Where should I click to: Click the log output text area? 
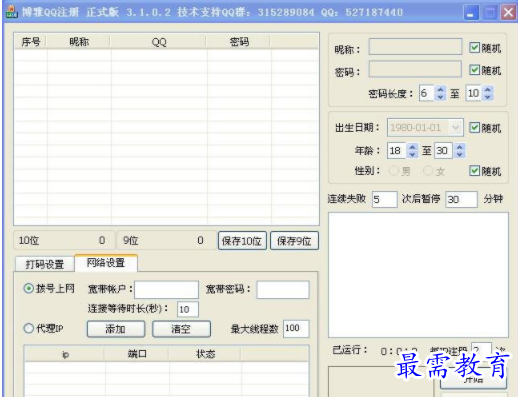(418, 275)
